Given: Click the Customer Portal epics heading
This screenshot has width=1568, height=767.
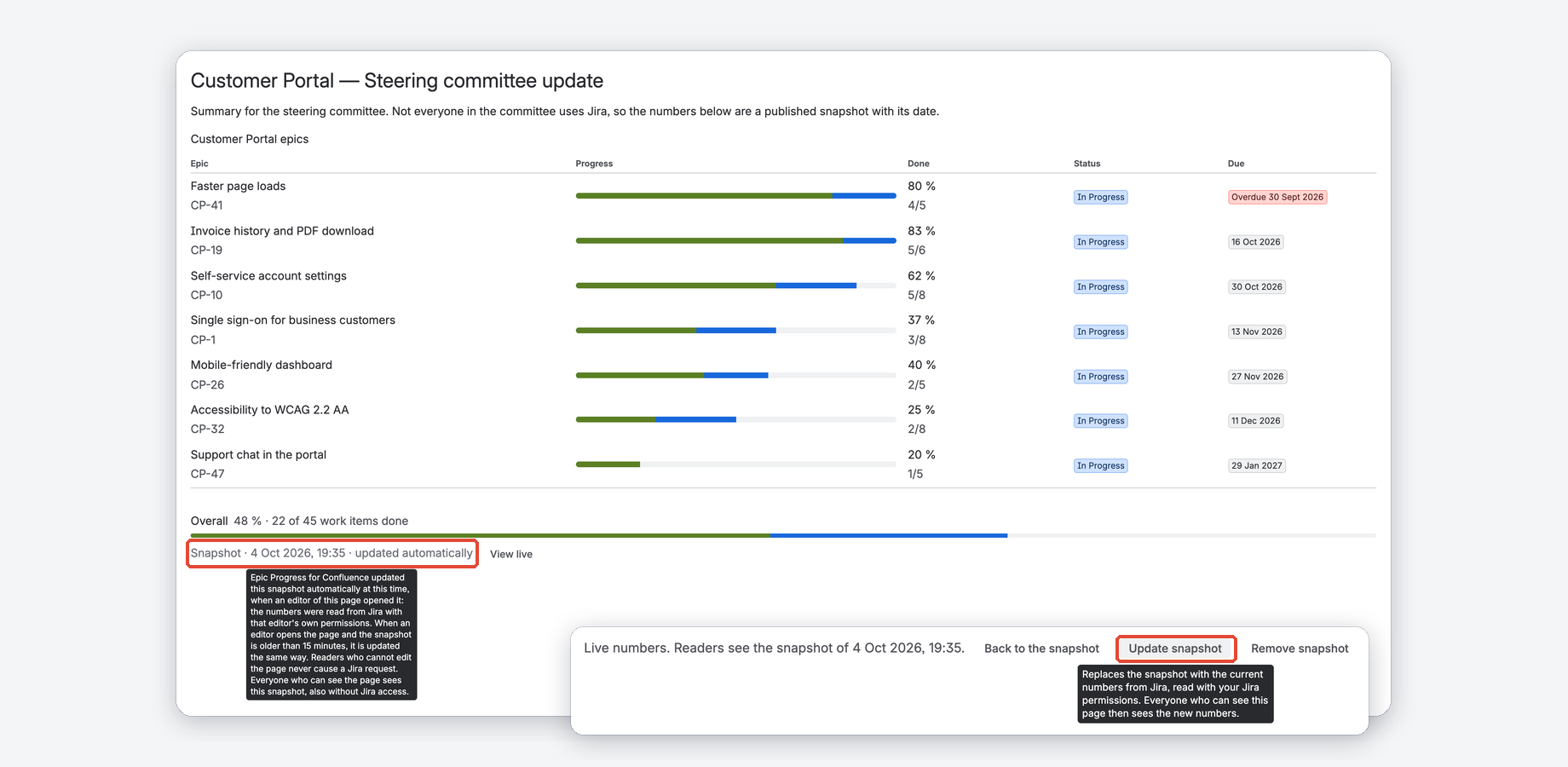Looking at the screenshot, I should [x=250, y=139].
